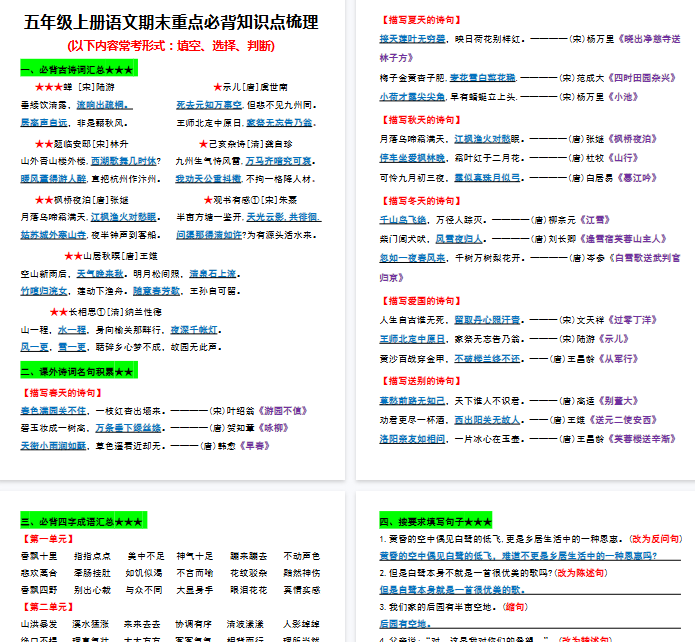
Task: Select green heading 一、必背古诗词汇总
Action: click(x=77, y=69)
